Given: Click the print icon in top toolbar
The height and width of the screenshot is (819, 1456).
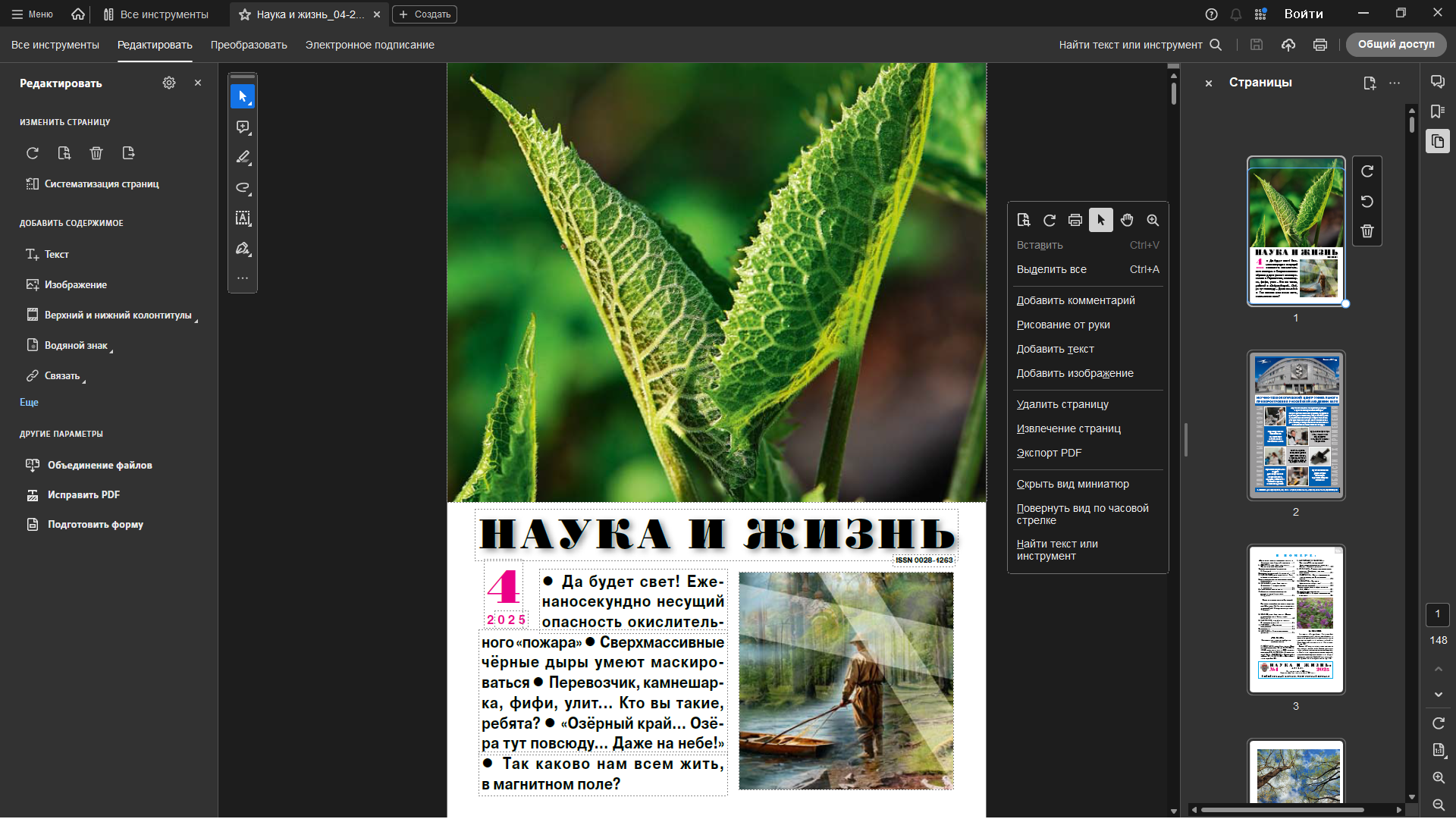Looking at the screenshot, I should 1320,45.
